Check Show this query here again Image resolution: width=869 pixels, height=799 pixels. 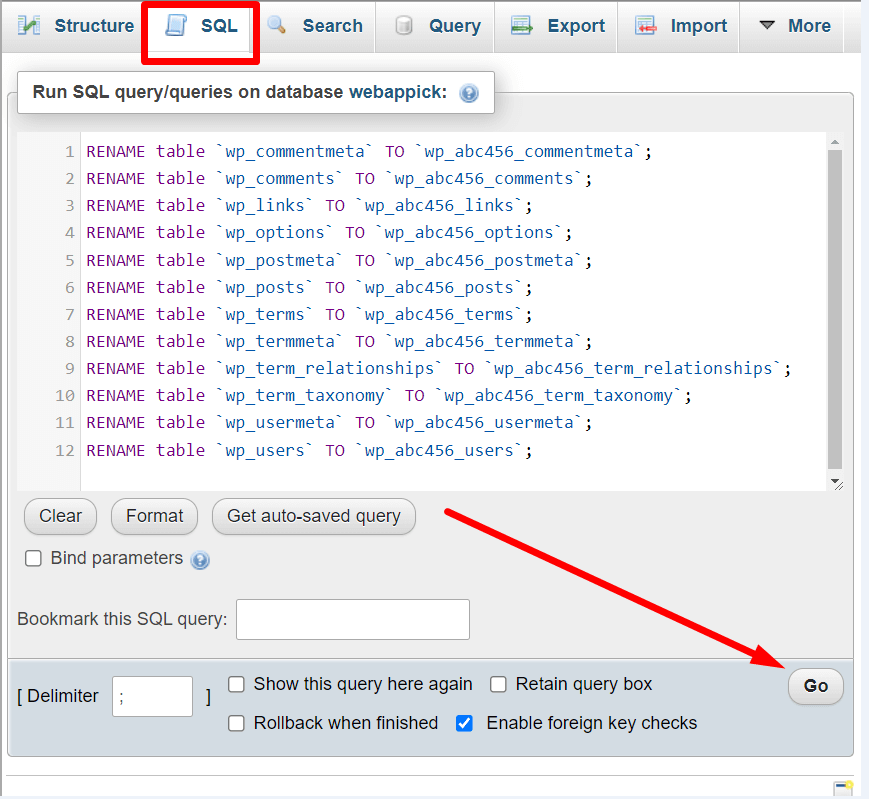[236, 685]
